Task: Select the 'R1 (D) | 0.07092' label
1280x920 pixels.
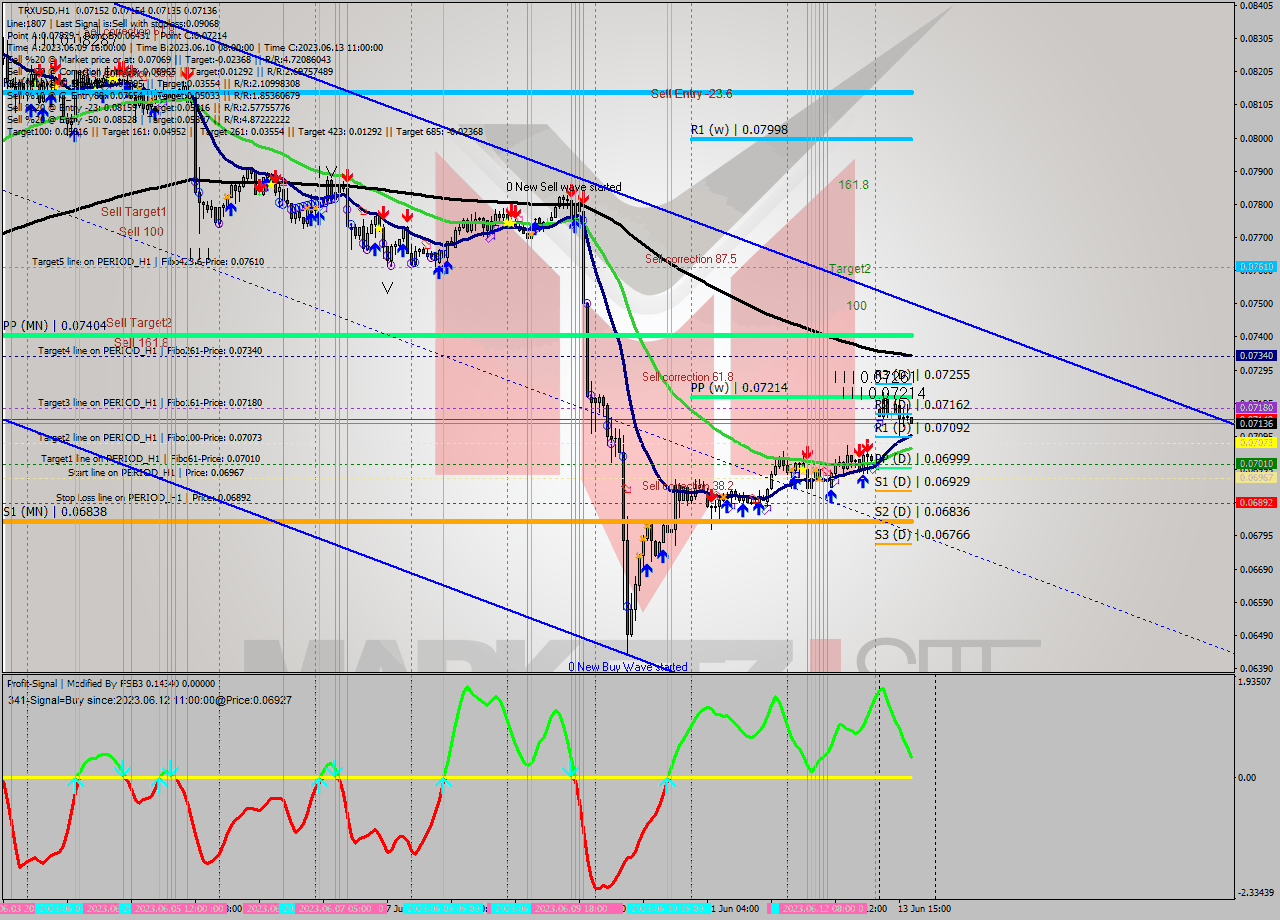Action: coord(922,427)
